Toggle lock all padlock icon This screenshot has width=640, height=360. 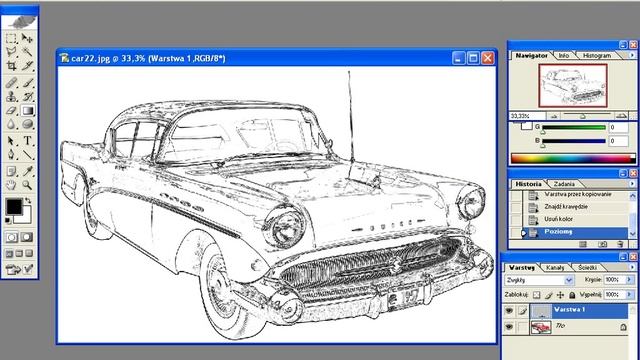572,295
